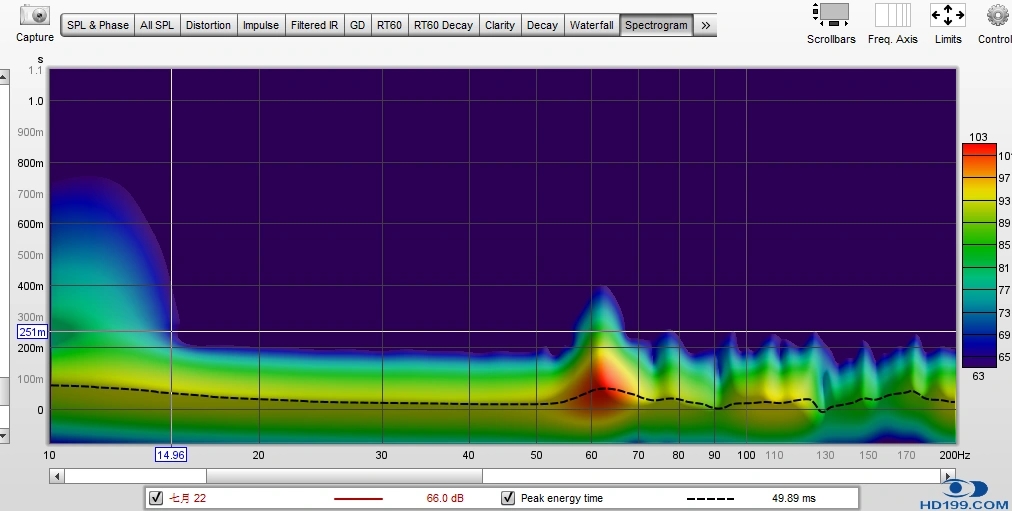Open the SPL & Phase tab
1012x511 pixels.
[98, 25]
